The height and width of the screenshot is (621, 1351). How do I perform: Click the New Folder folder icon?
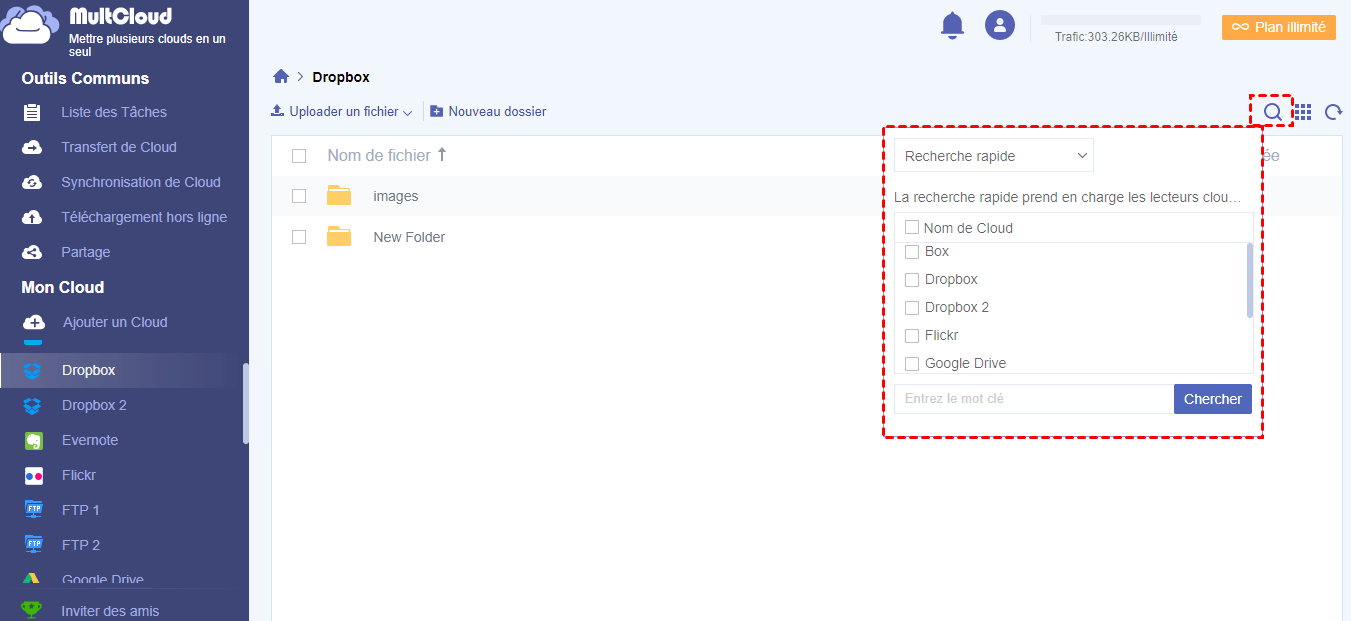click(339, 237)
